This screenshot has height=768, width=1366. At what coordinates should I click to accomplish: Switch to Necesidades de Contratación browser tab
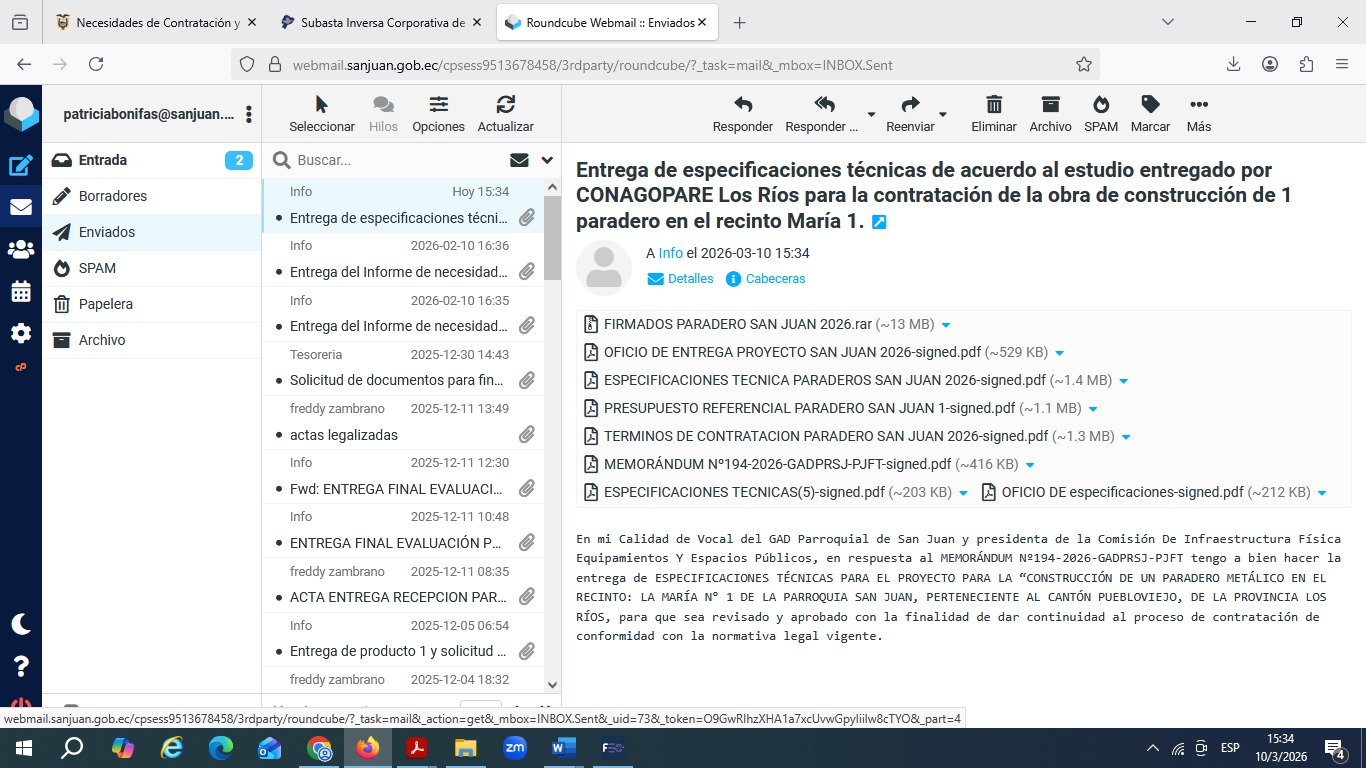[157, 22]
